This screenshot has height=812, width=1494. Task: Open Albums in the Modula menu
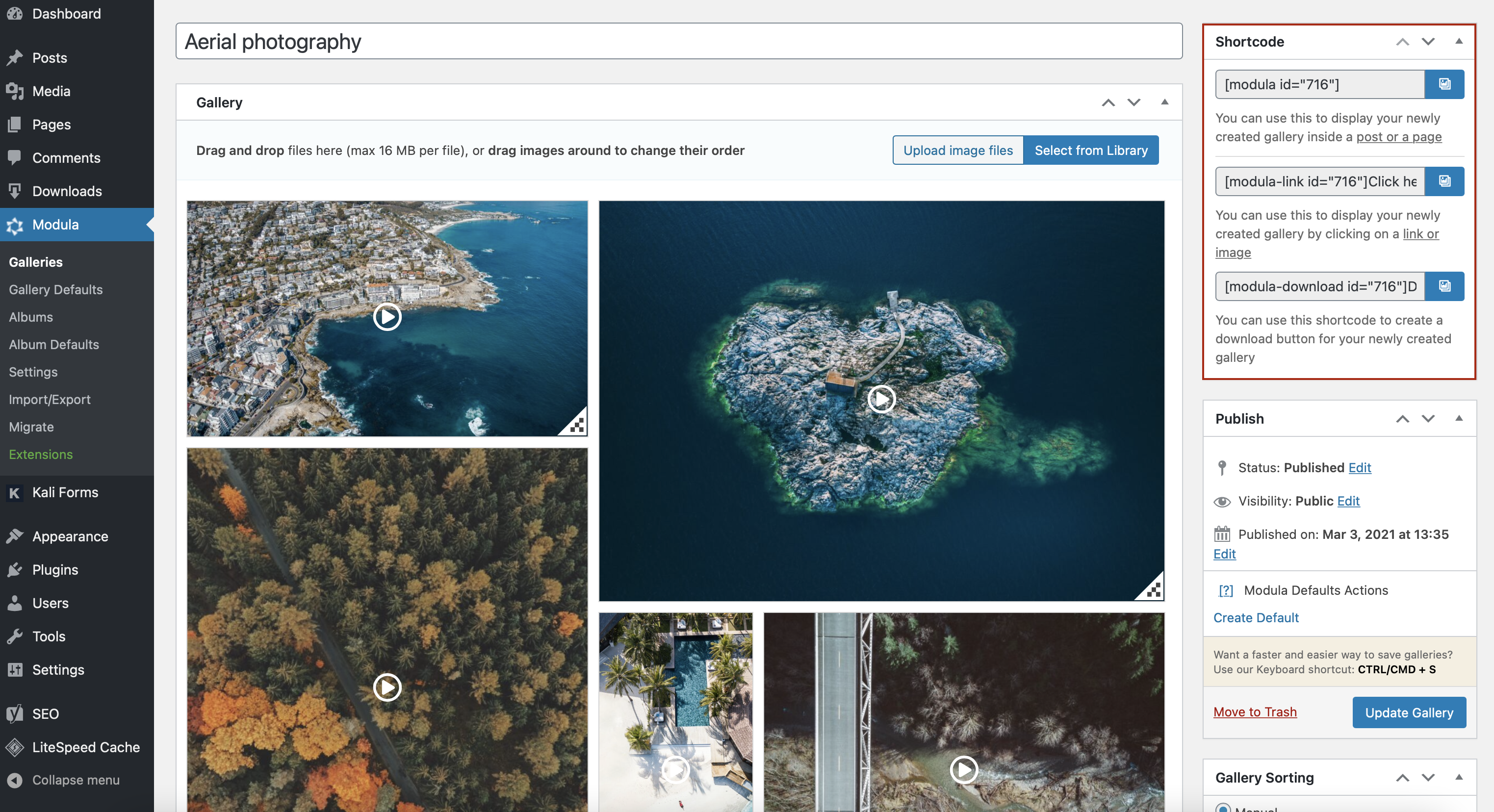[31, 317]
